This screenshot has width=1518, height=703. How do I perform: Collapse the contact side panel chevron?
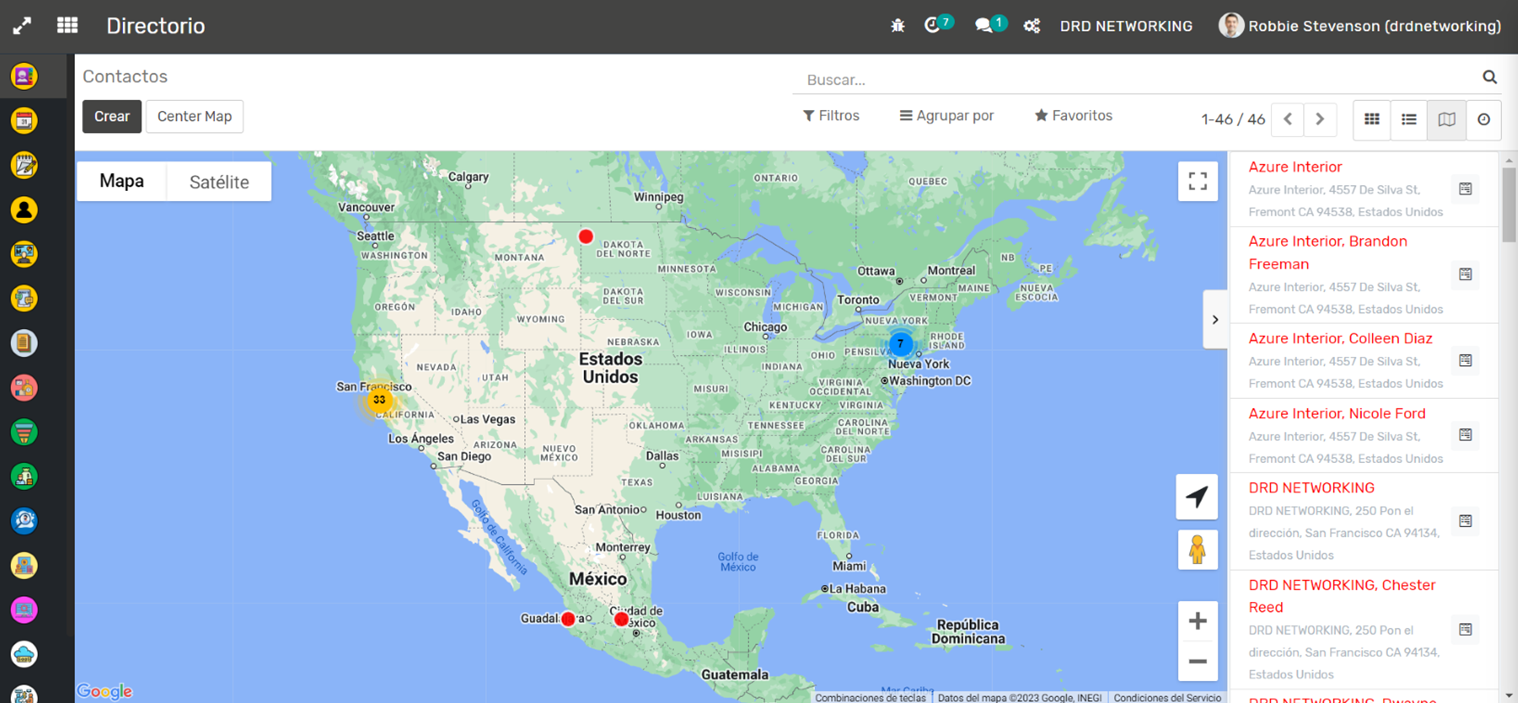[x=1215, y=320]
